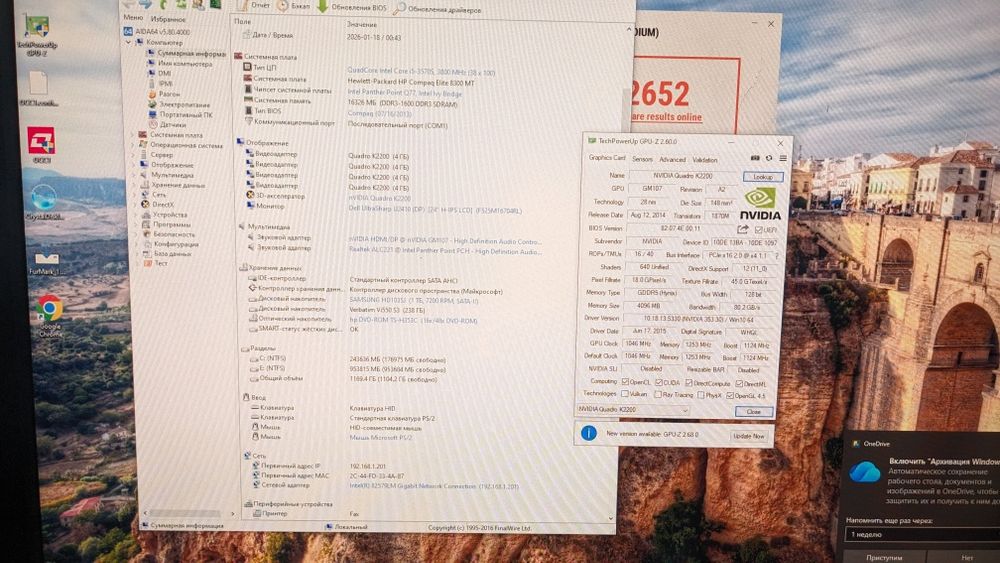Select Разгон in the AIDA64 tree
The width and height of the screenshot is (1000, 563).
click(165, 94)
